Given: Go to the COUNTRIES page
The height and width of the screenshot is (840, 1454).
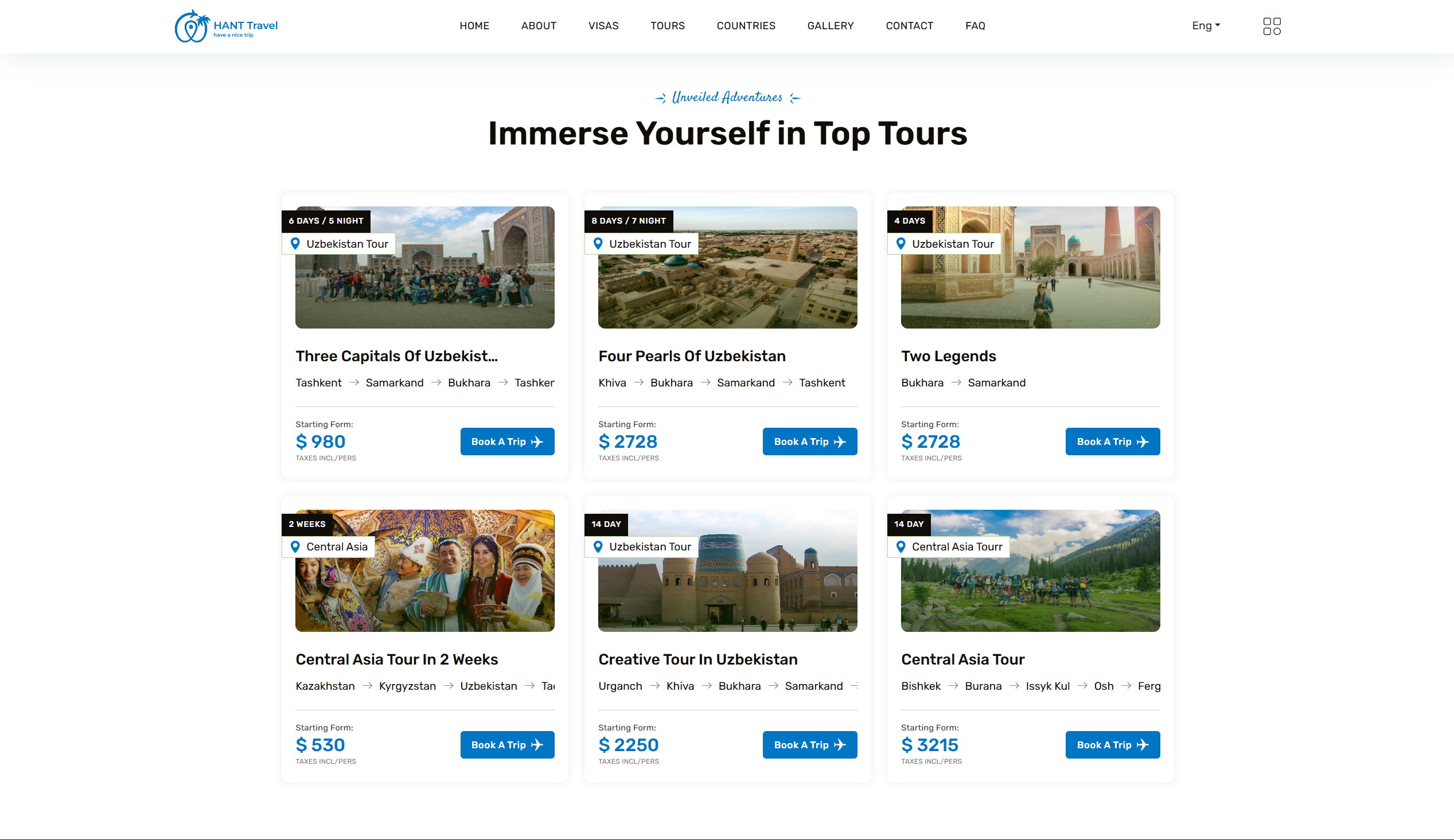Looking at the screenshot, I should (746, 25).
